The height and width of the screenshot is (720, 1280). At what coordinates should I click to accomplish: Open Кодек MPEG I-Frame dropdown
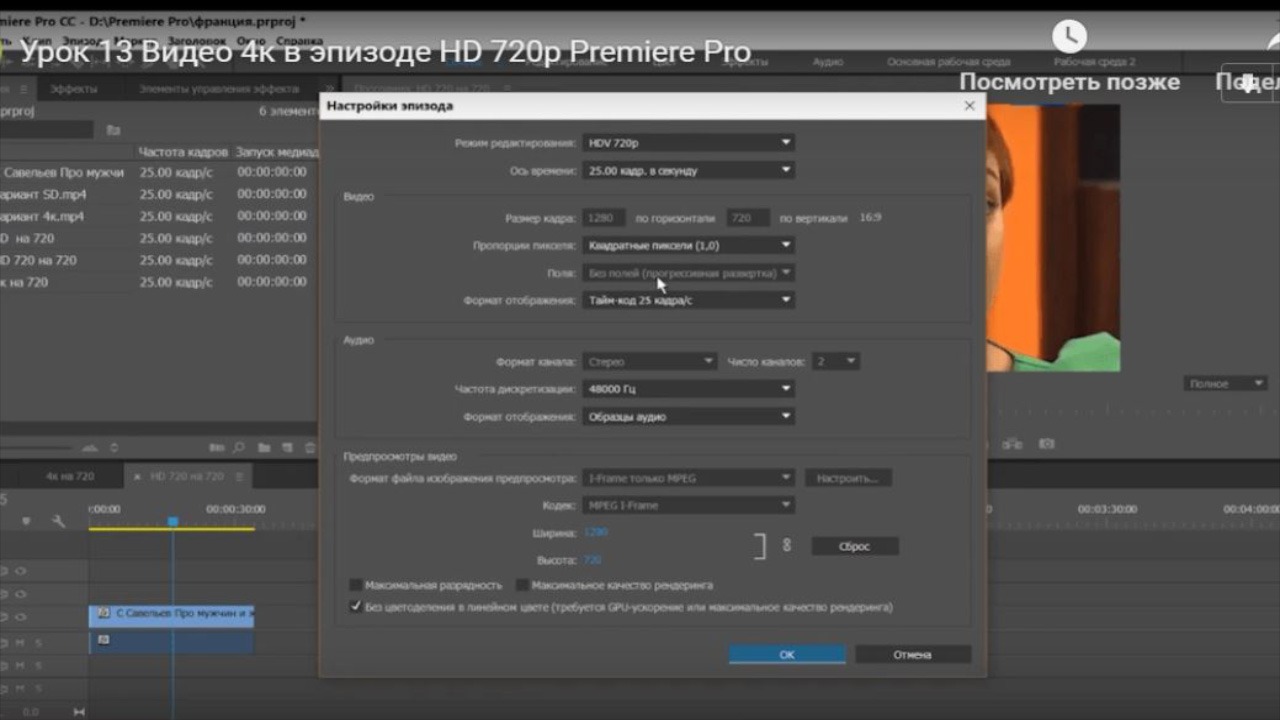688,506
